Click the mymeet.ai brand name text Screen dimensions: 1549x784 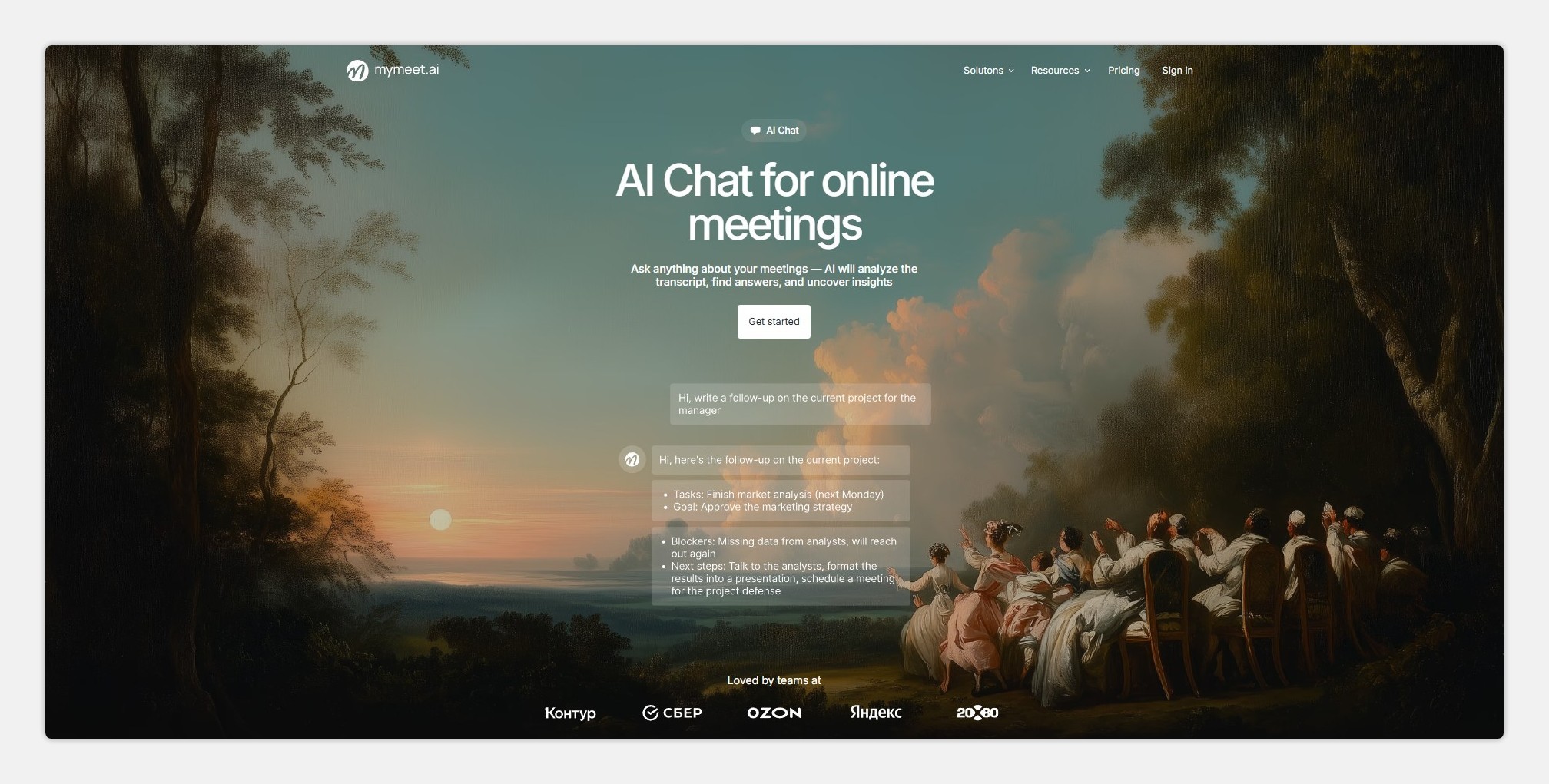(406, 70)
